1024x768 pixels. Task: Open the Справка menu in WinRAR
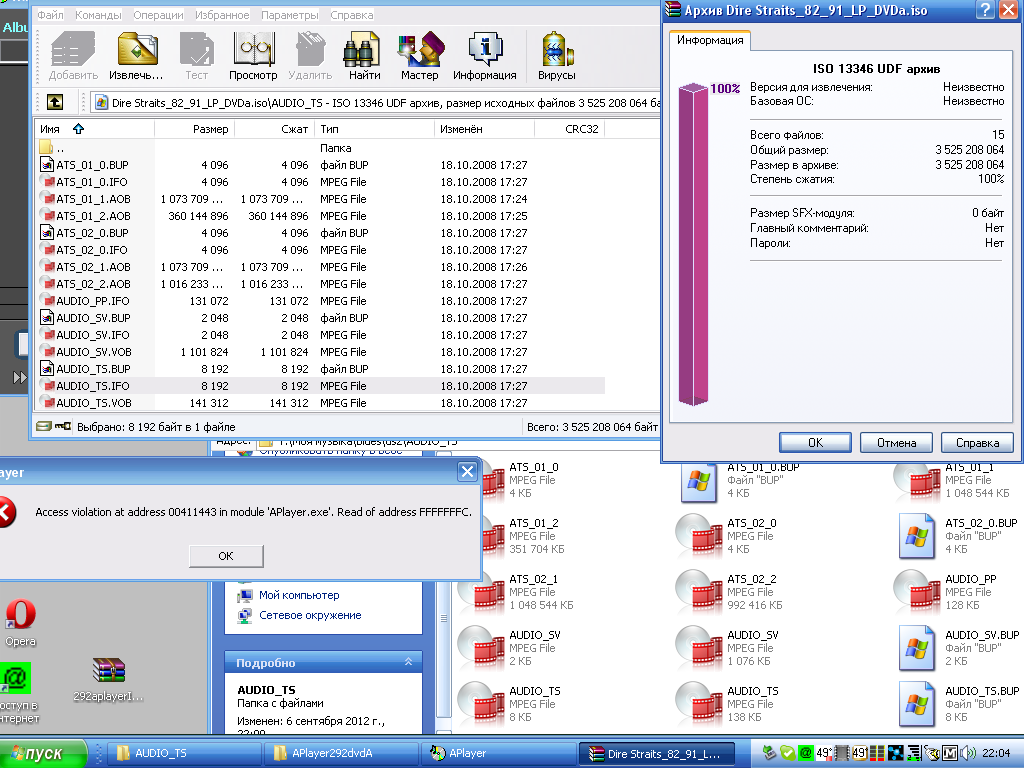point(351,15)
